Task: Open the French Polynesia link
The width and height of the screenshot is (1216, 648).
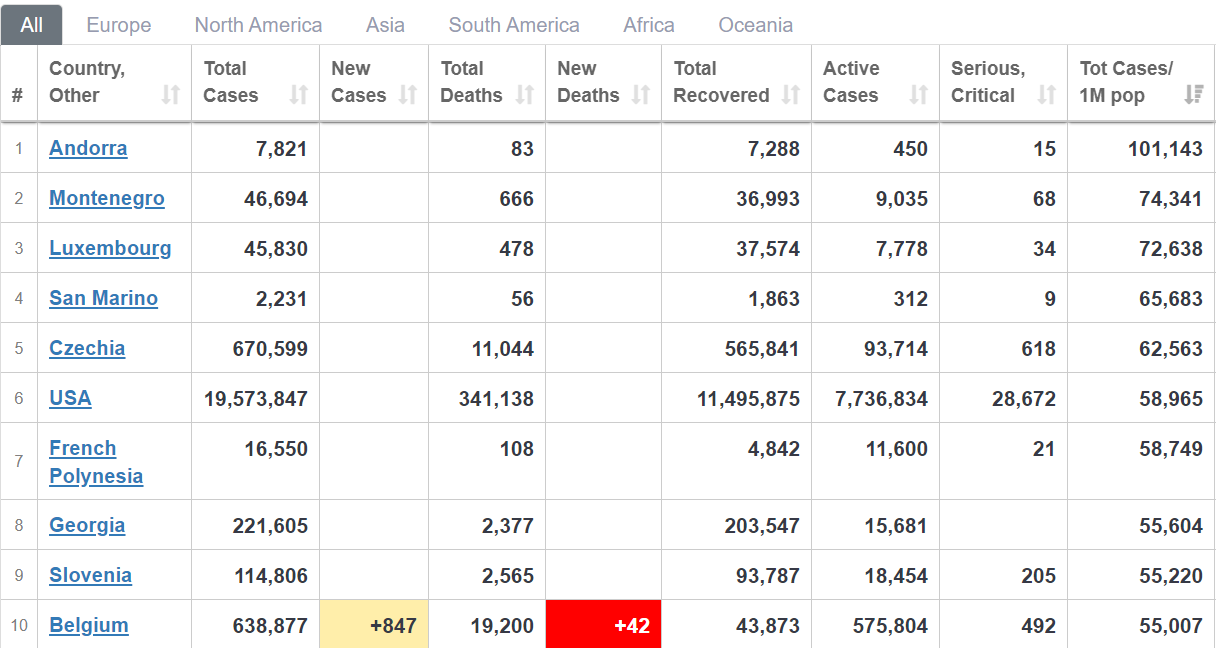Action: [x=96, y=462]
